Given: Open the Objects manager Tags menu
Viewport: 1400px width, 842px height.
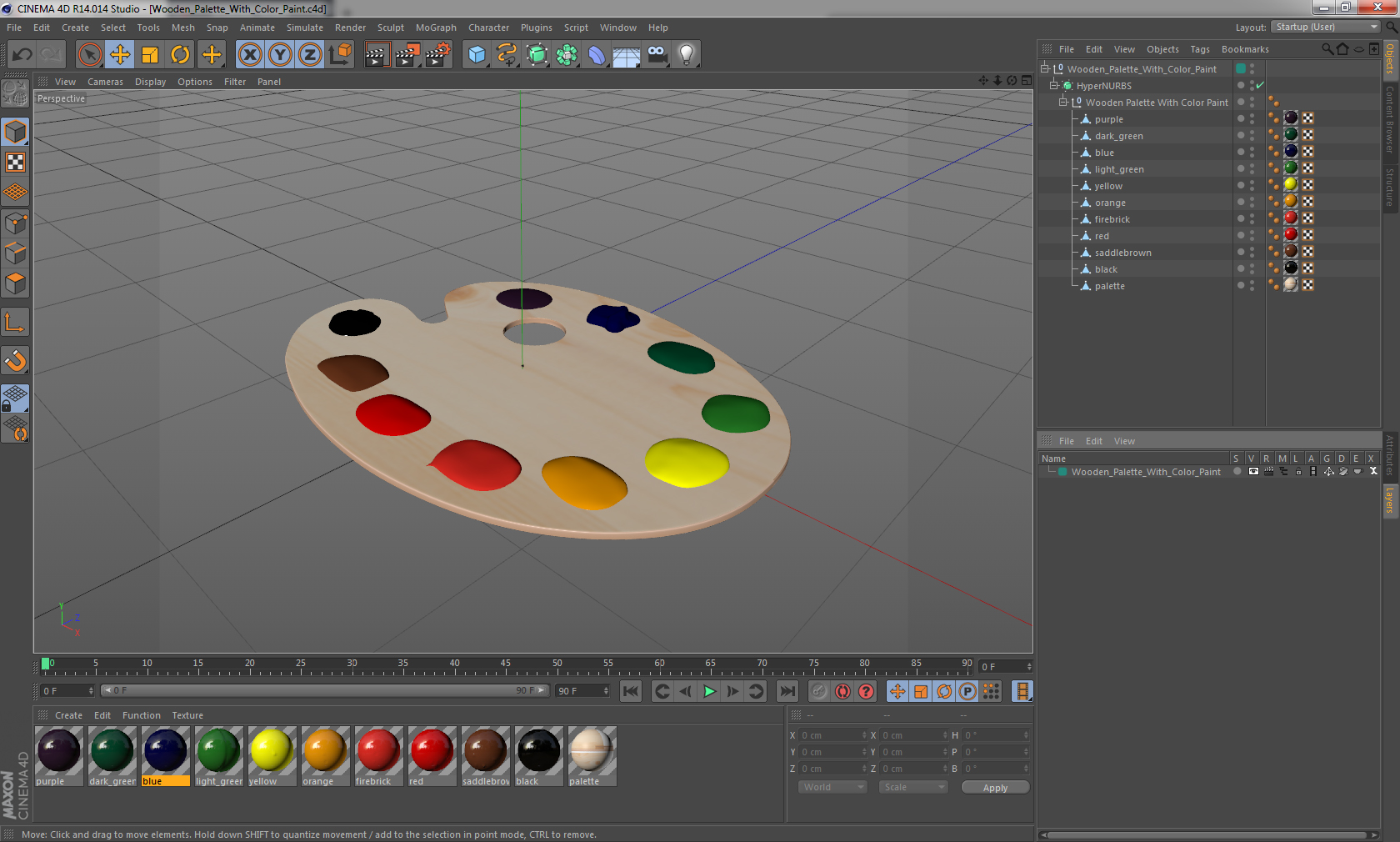Looking at the screenshot, I should tap(1199, 49).
